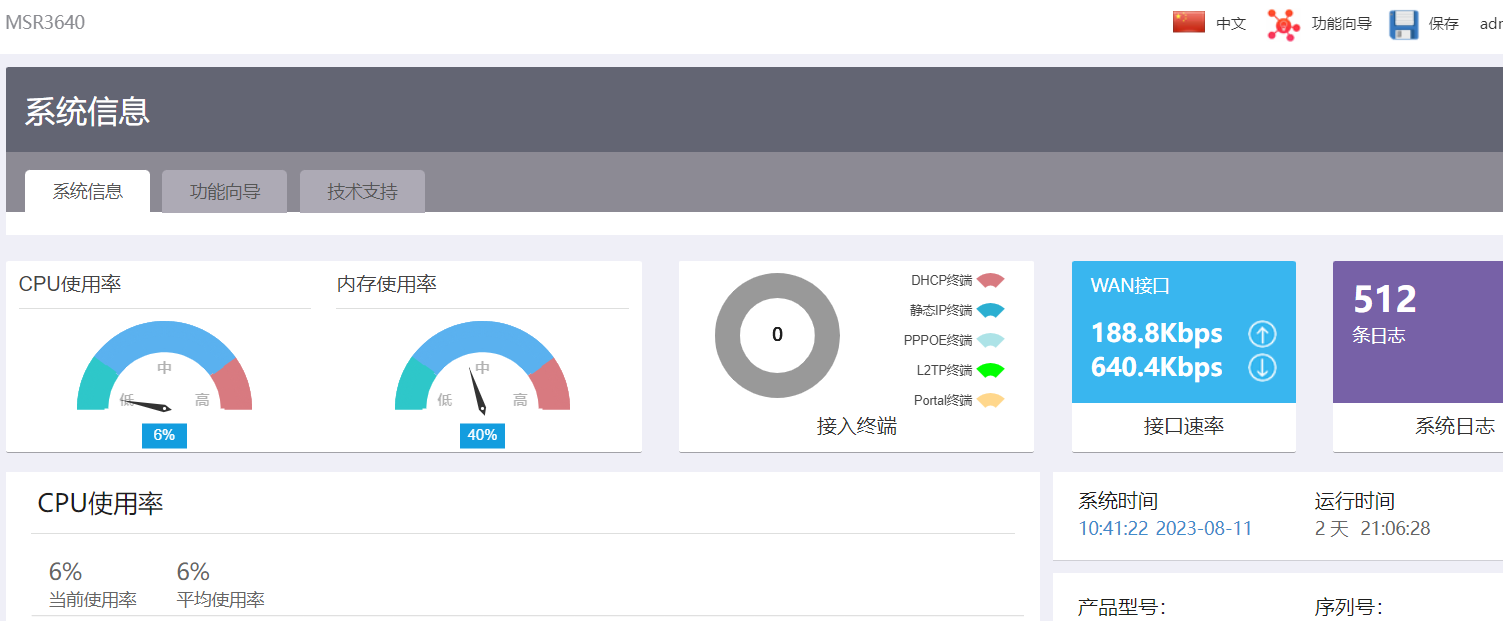Image resolution: width=1503 pixels, height=621 pixels.
Task: Click the WAN upload arrow icon
Action: click(1262, 334)
